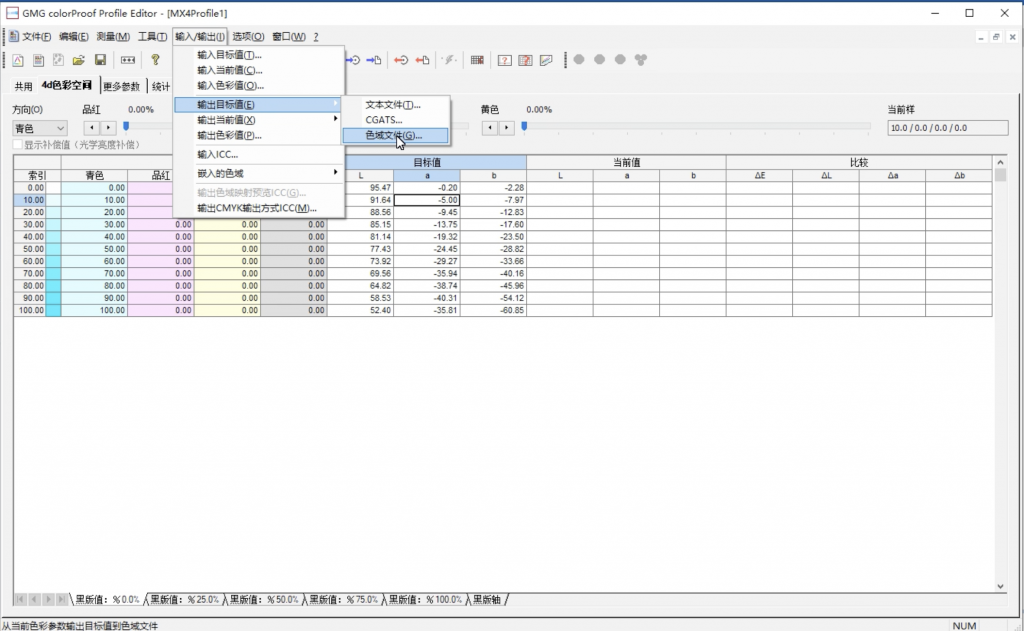
Task: Open the 黑版值 %25.0% sheet tab
Action: [x=185, y=600]
